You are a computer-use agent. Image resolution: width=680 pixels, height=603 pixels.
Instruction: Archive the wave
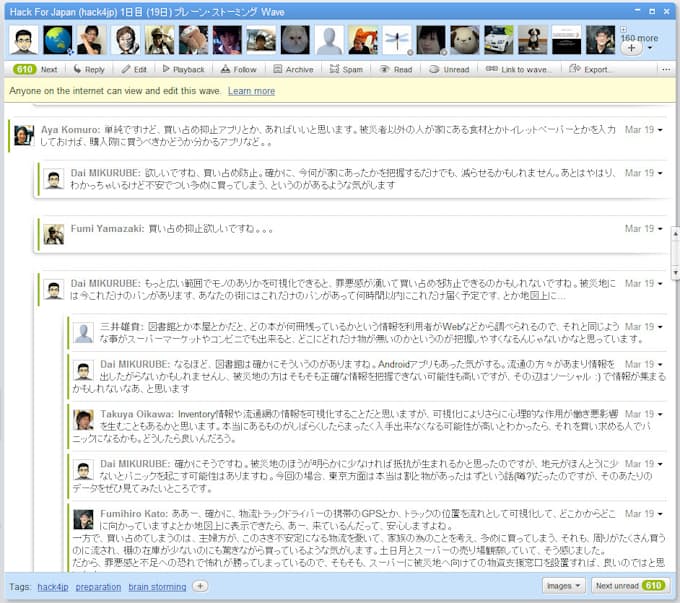pos(292,70)
